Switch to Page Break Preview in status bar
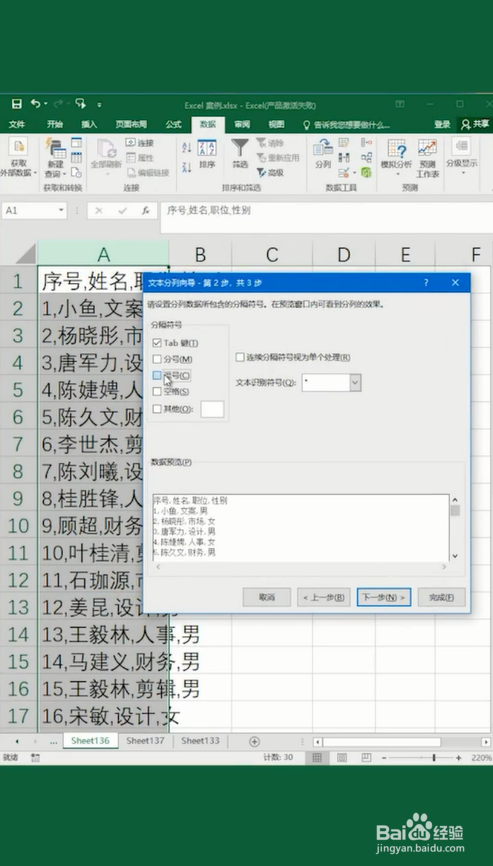This screenshot has height=866, width=493. click(367, 758)
